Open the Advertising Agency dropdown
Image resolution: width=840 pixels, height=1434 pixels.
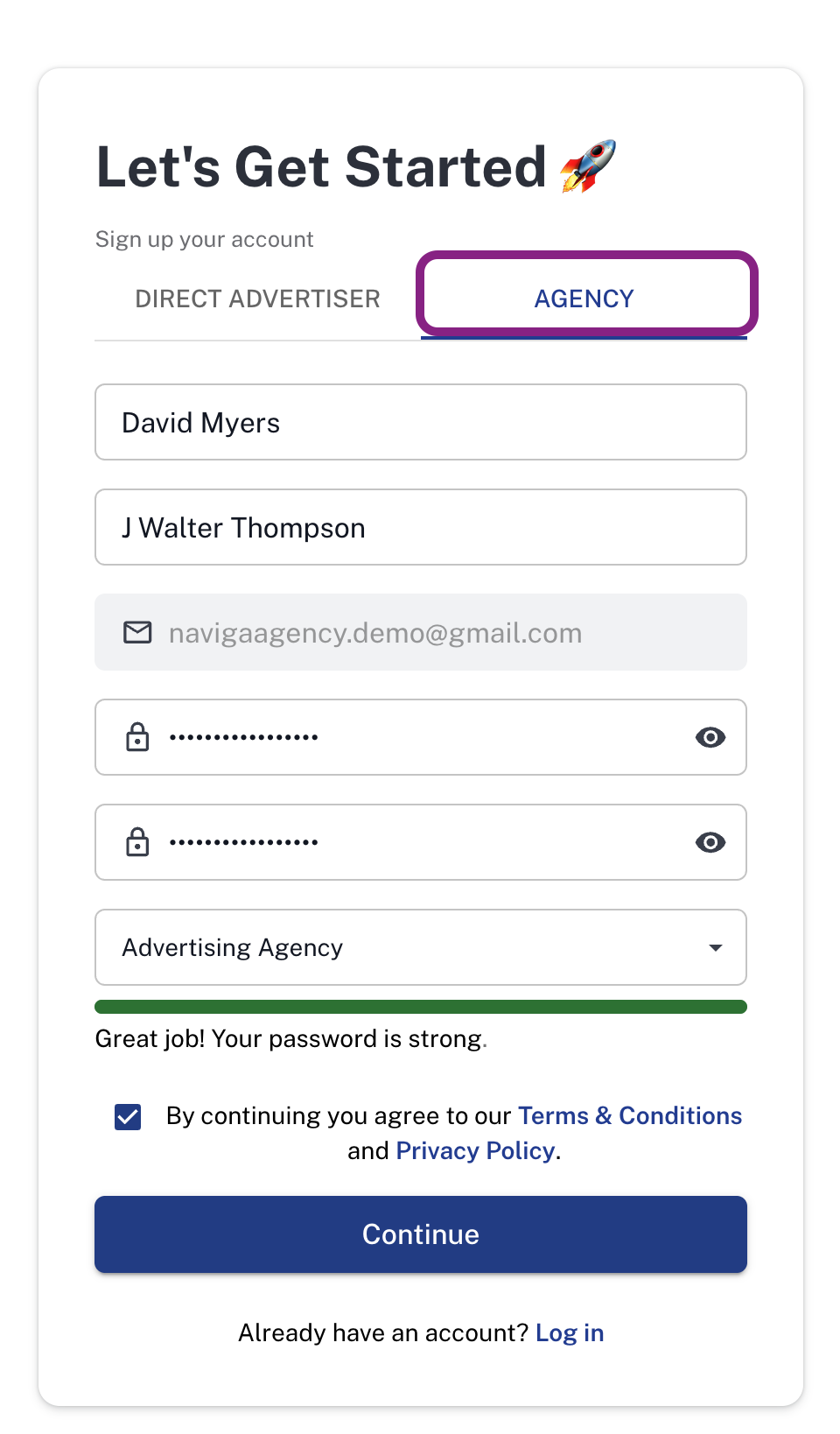[x=420, y=947]
